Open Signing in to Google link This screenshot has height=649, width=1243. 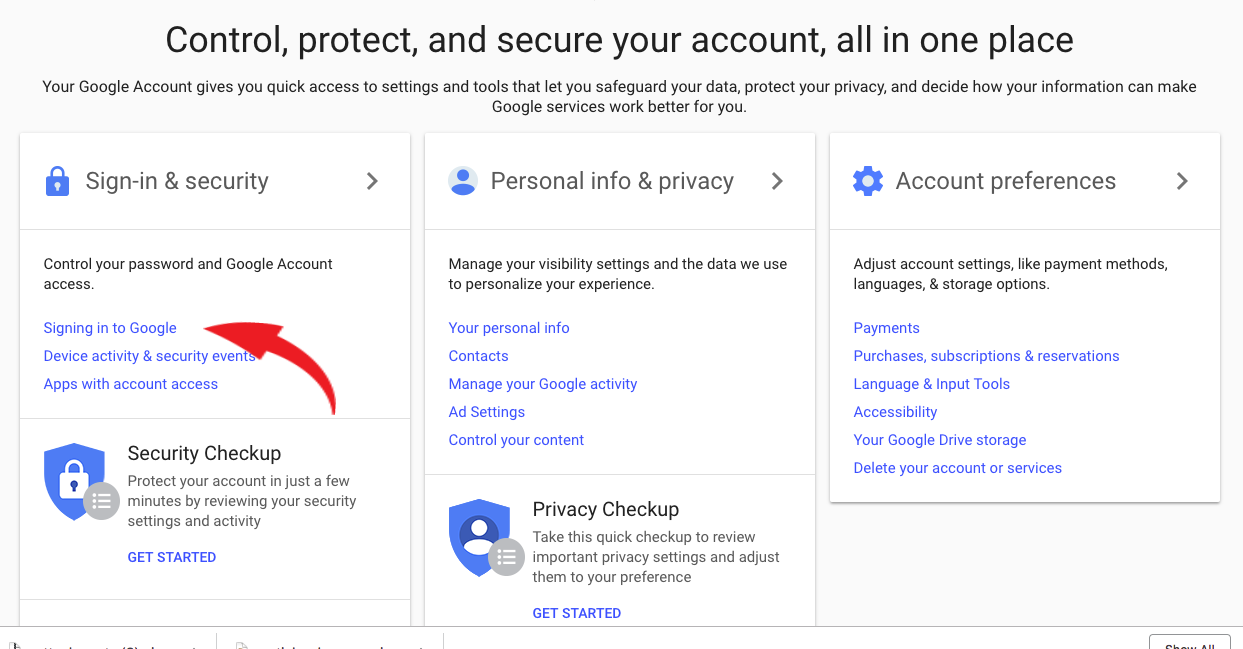[110, 328]
